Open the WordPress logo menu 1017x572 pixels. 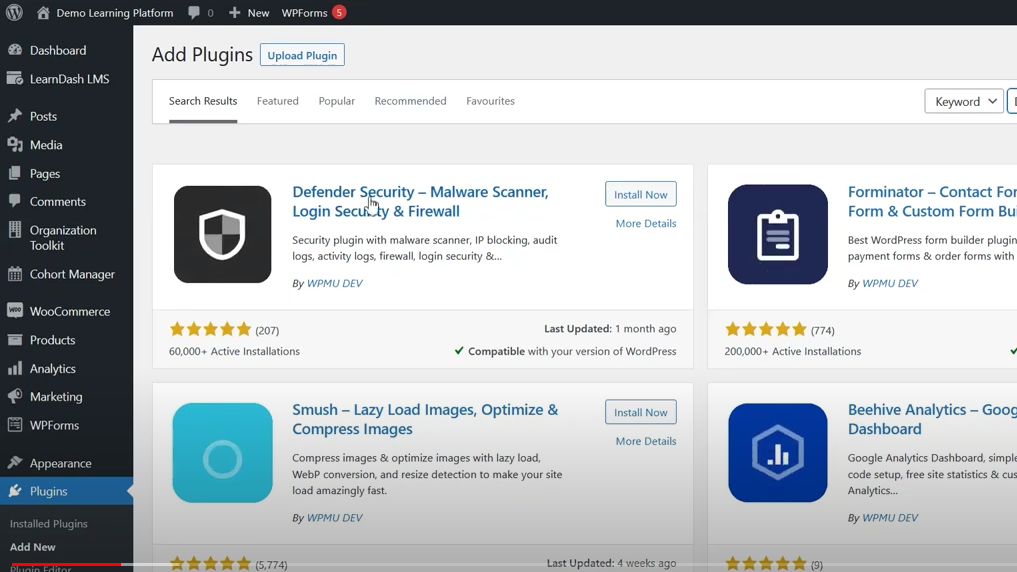[14, 12]
